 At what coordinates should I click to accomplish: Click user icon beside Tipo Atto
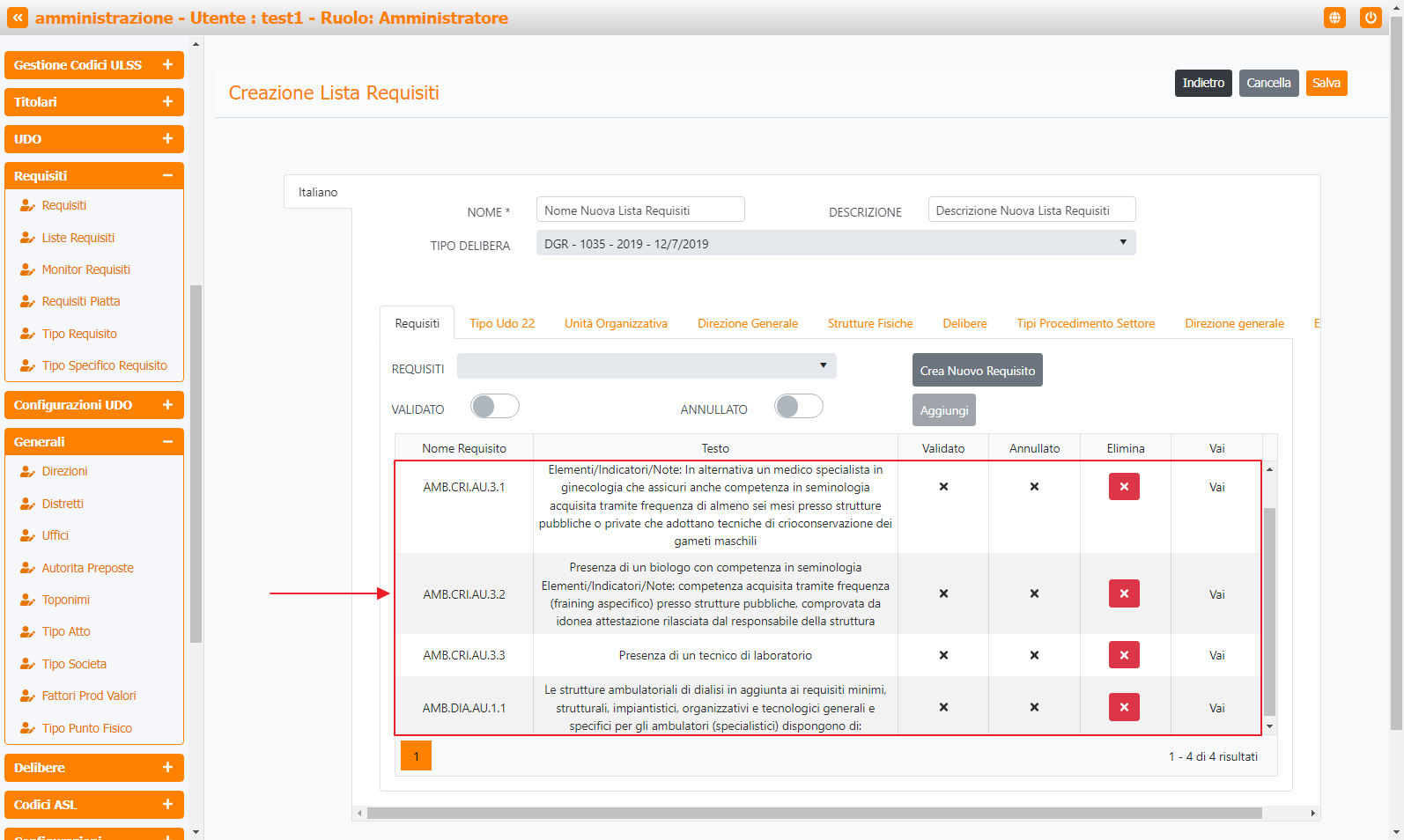click(x=27, y=631)
